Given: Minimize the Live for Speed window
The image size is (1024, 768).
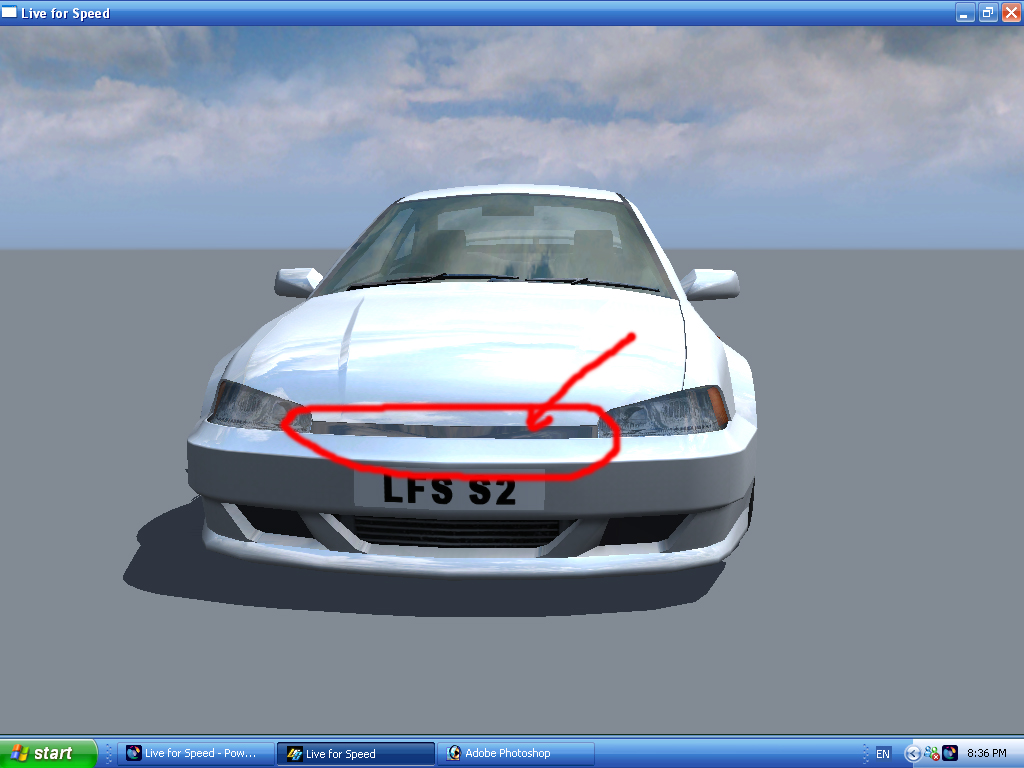Looking at the screenshot, I should 965,12.
